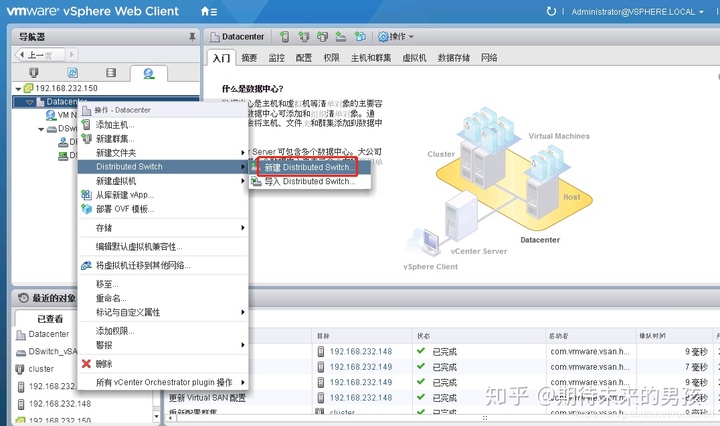The width and height of the screenshot is (720, 426).
Task: Switch to Storage inventory tab
Action: point(111,73)
